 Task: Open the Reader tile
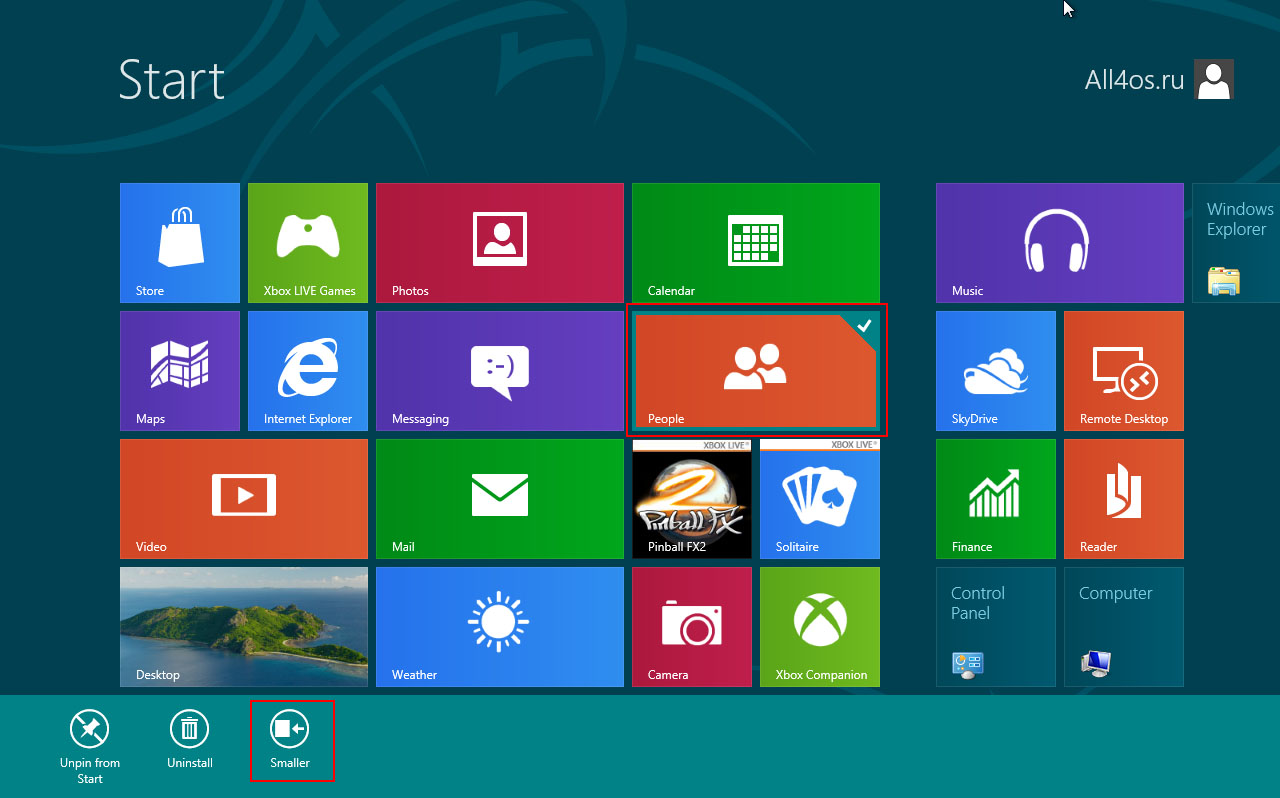[1124, 499]
